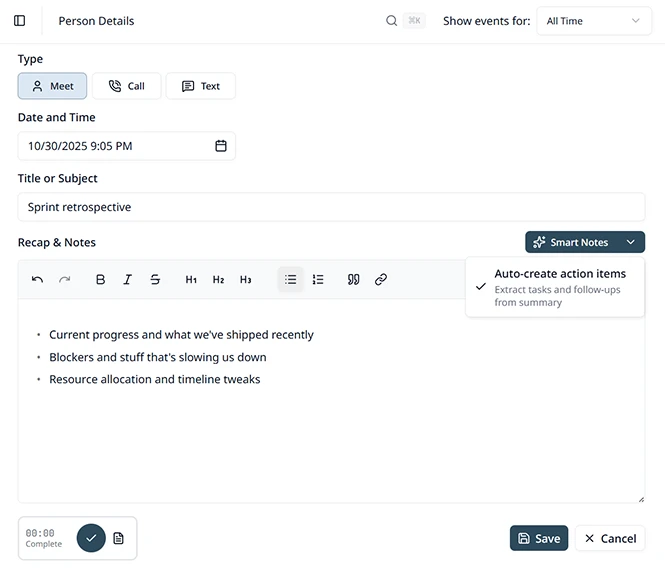Toggle the bulleted list

tap(291, 279)
